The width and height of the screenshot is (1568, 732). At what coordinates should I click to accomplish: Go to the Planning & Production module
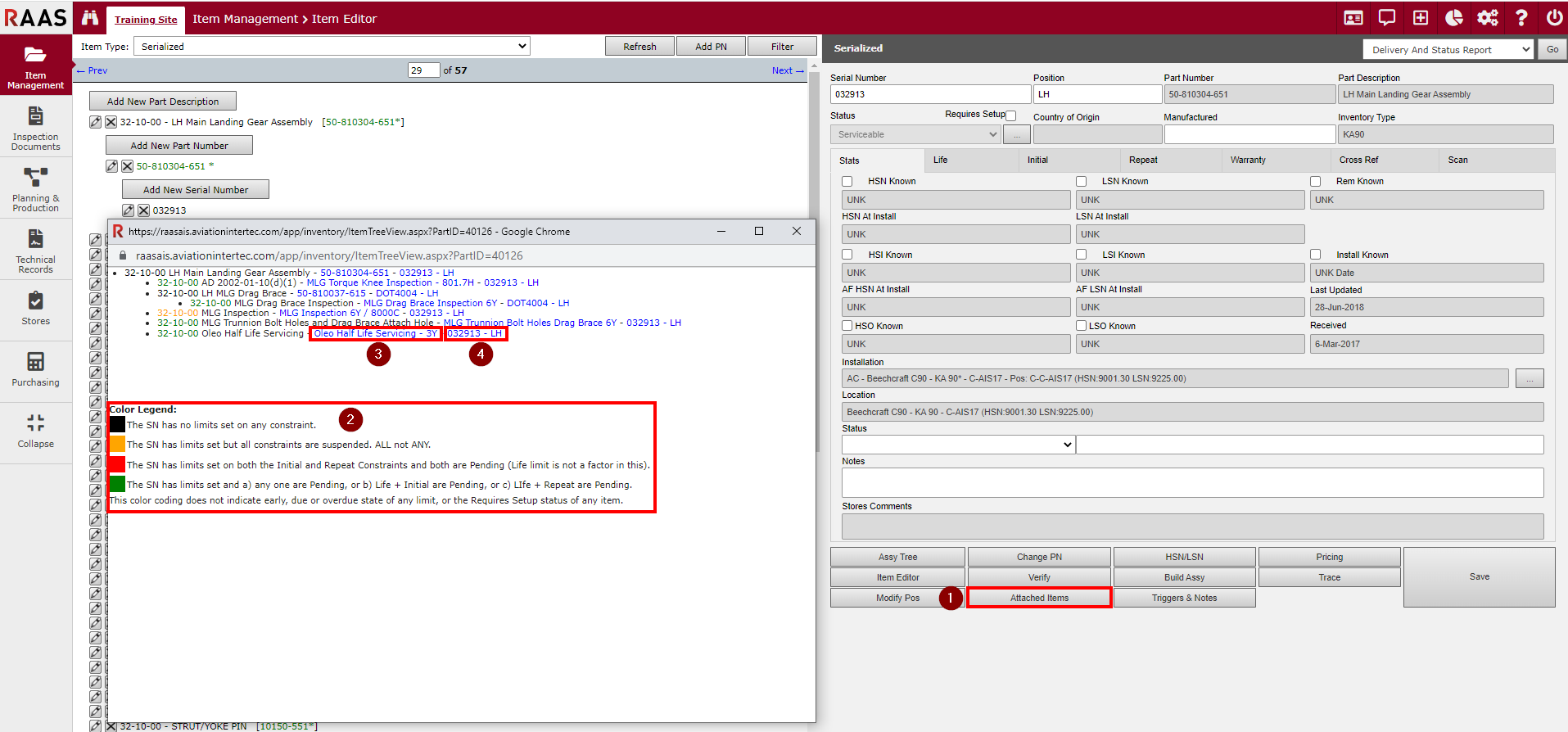pos(35,189)
